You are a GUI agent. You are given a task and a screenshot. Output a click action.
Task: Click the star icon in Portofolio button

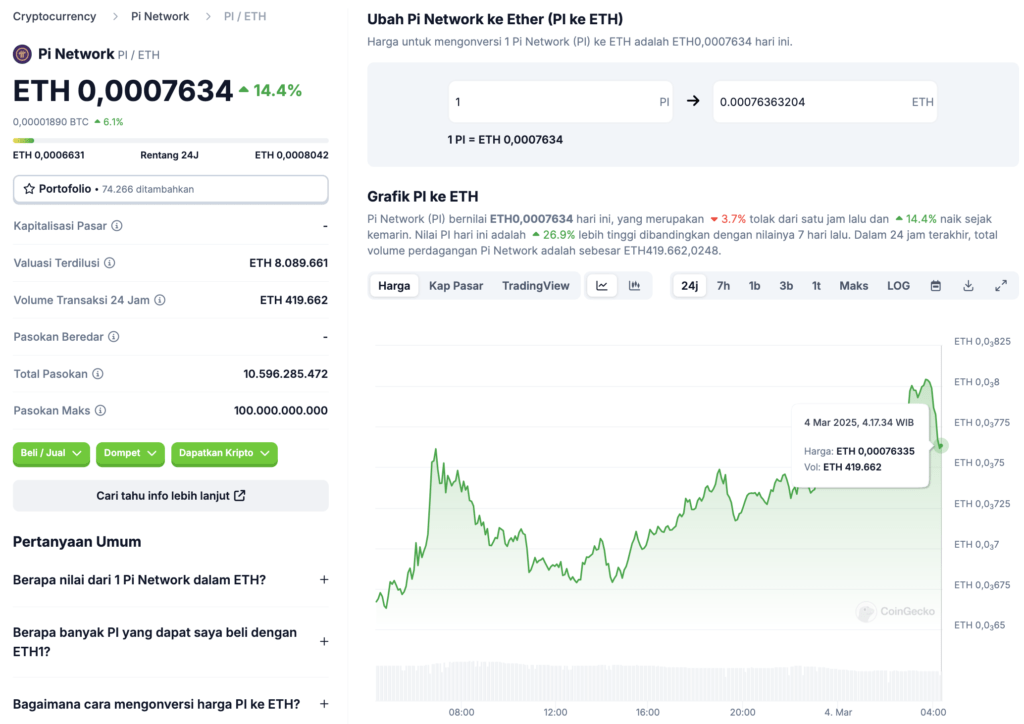point(29,189)
